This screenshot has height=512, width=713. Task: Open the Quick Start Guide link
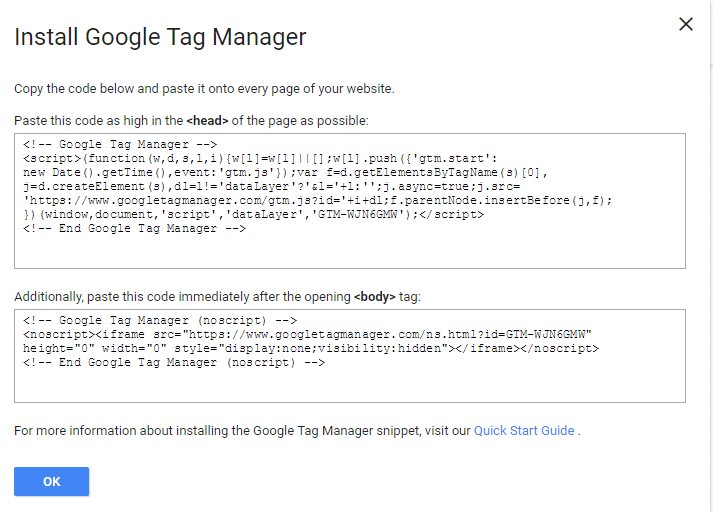[524, 431]
